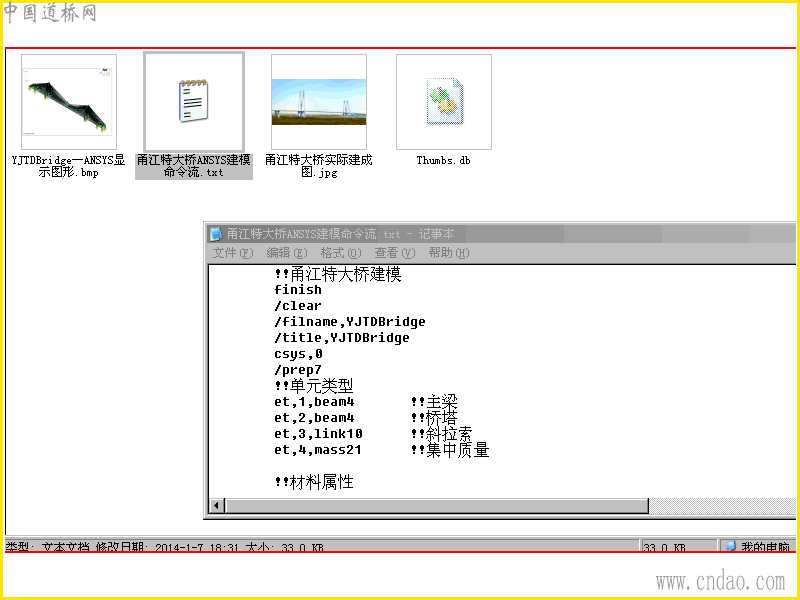Screen dimensions: 800x600
Task: Click the et,3,link10 line in text
Action: pos(318,434)
